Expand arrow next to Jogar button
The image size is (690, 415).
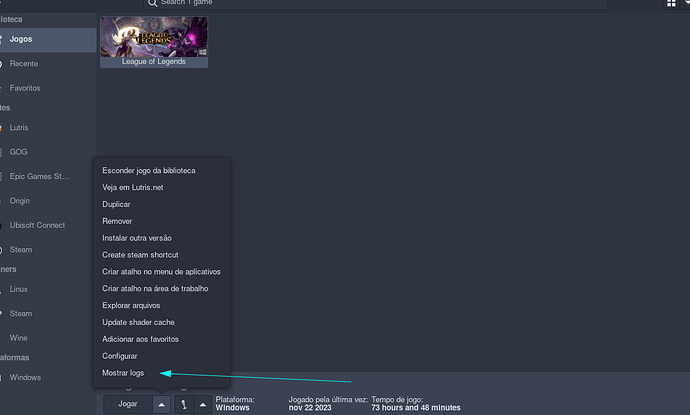tap(160, 404)
